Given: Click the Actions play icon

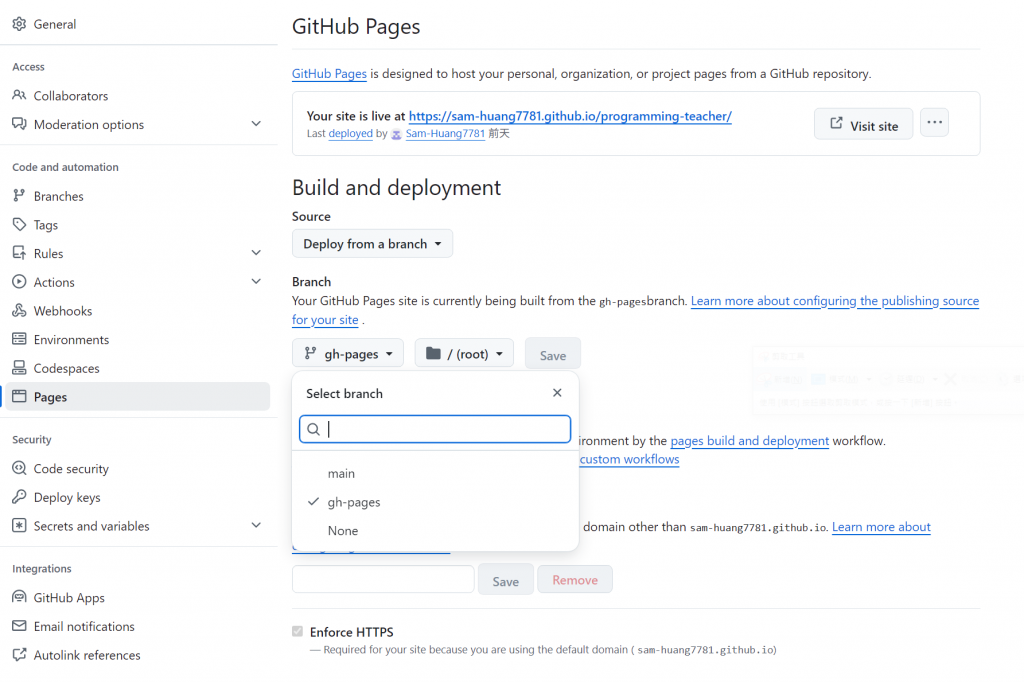Looking at the screenshot, I should click(19, 282).
